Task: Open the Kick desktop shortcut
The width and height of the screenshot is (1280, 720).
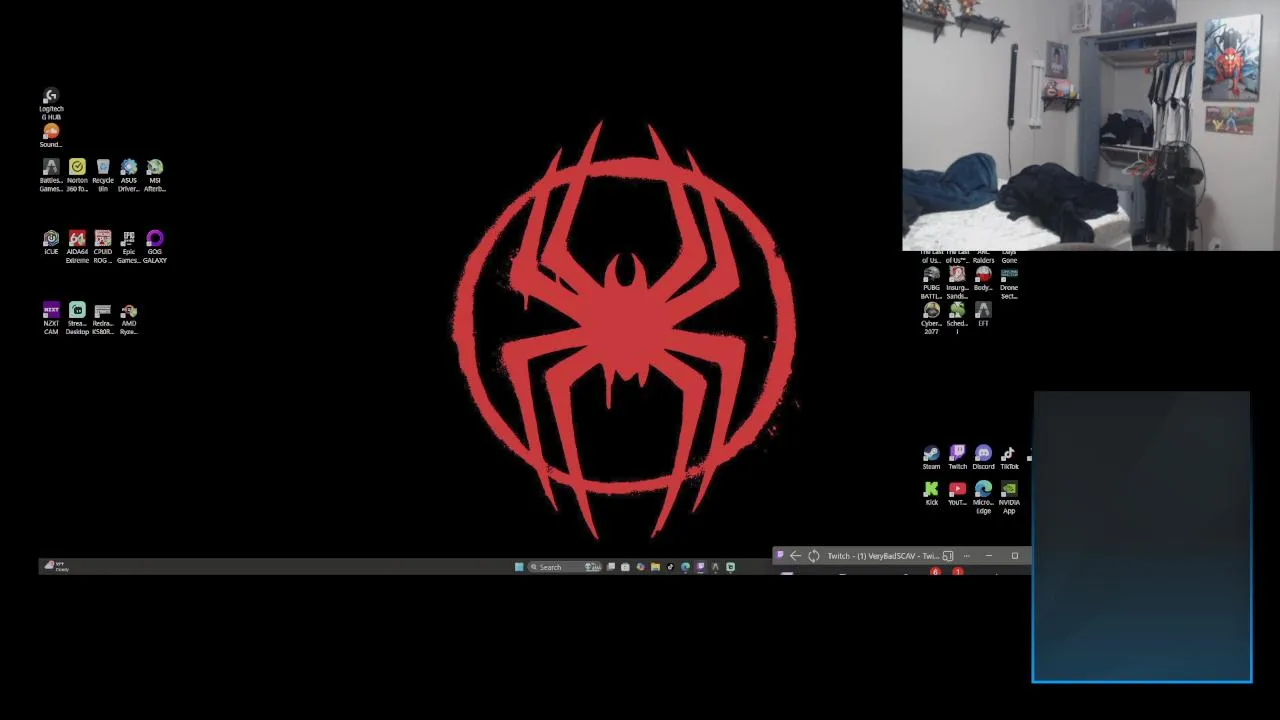Action: (x=931, y=494)
